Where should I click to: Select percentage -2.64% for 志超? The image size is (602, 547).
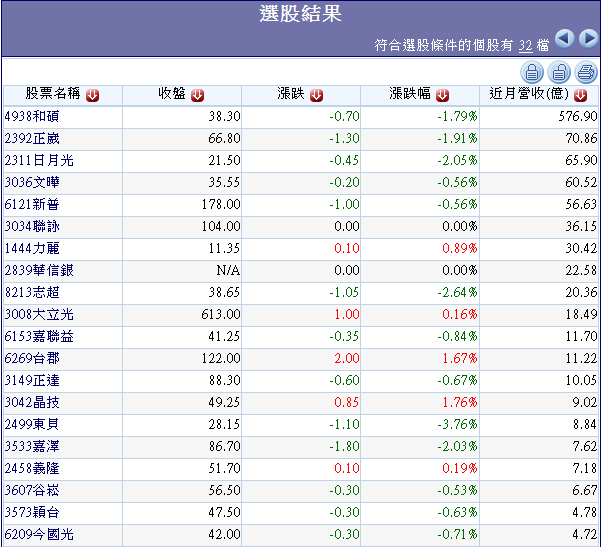pyautogui.click(x=457, y=292)
